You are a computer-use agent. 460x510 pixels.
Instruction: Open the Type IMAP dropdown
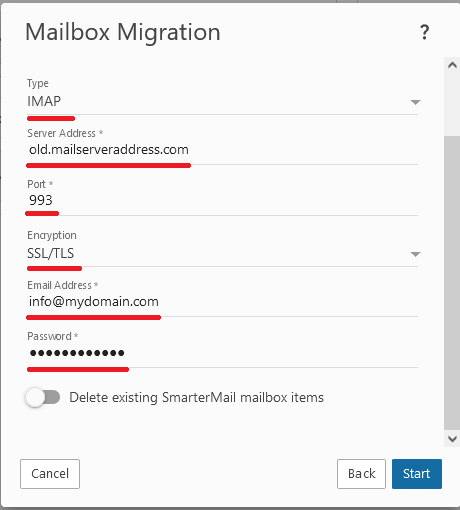(x=222, y=102)
